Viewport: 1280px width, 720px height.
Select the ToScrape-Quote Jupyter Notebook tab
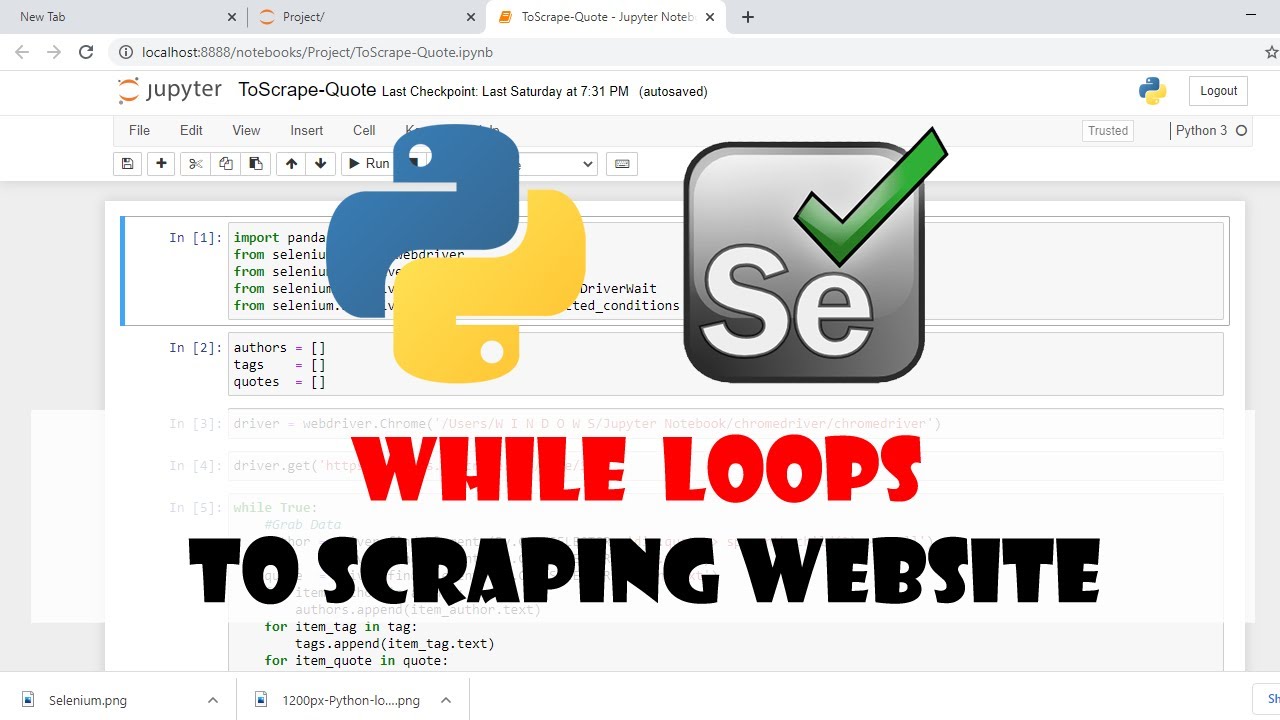[x=608, y=17]
